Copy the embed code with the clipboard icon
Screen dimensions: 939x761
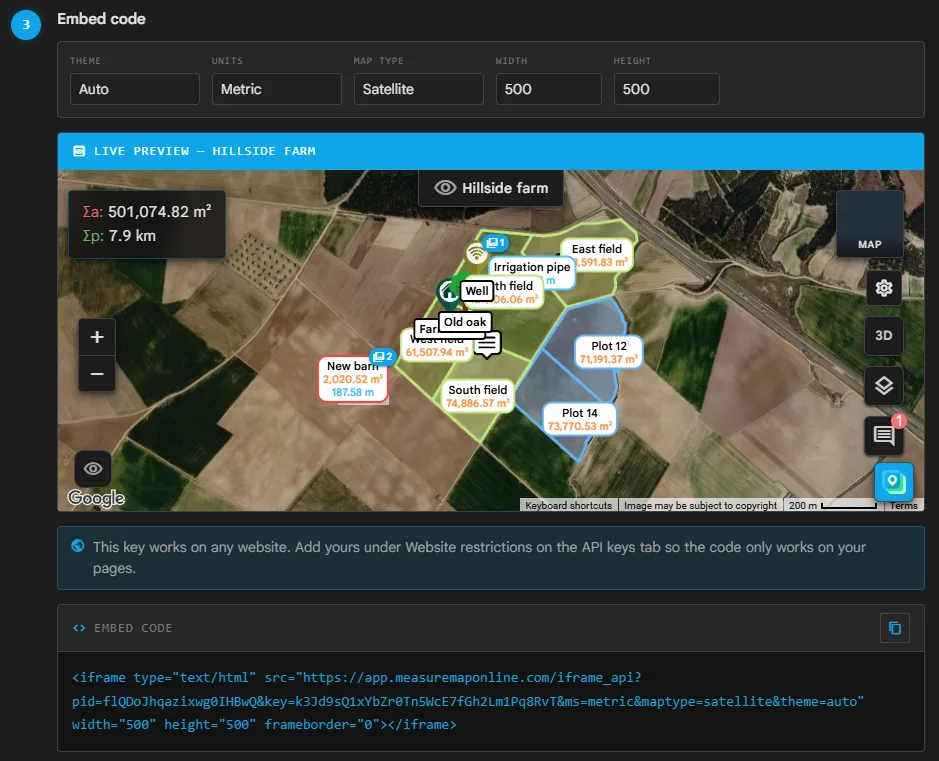tap(895, 628)
